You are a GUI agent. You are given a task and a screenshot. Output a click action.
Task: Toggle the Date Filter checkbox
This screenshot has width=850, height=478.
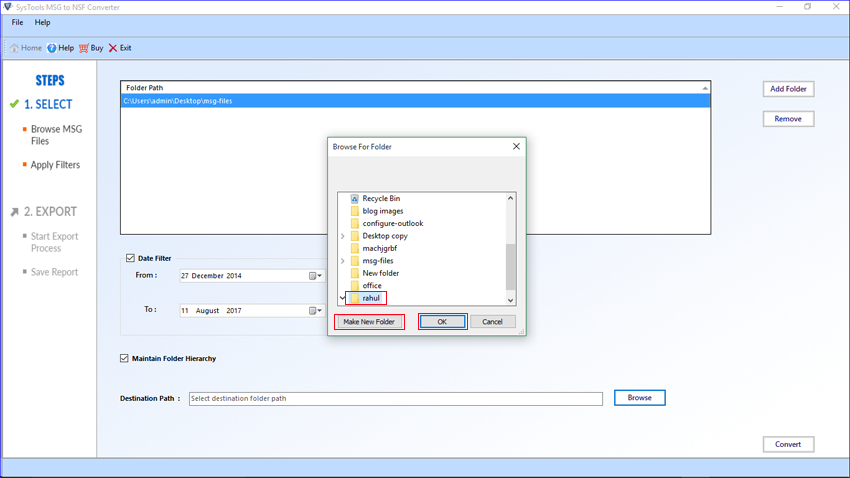click(x=130, y=259)
